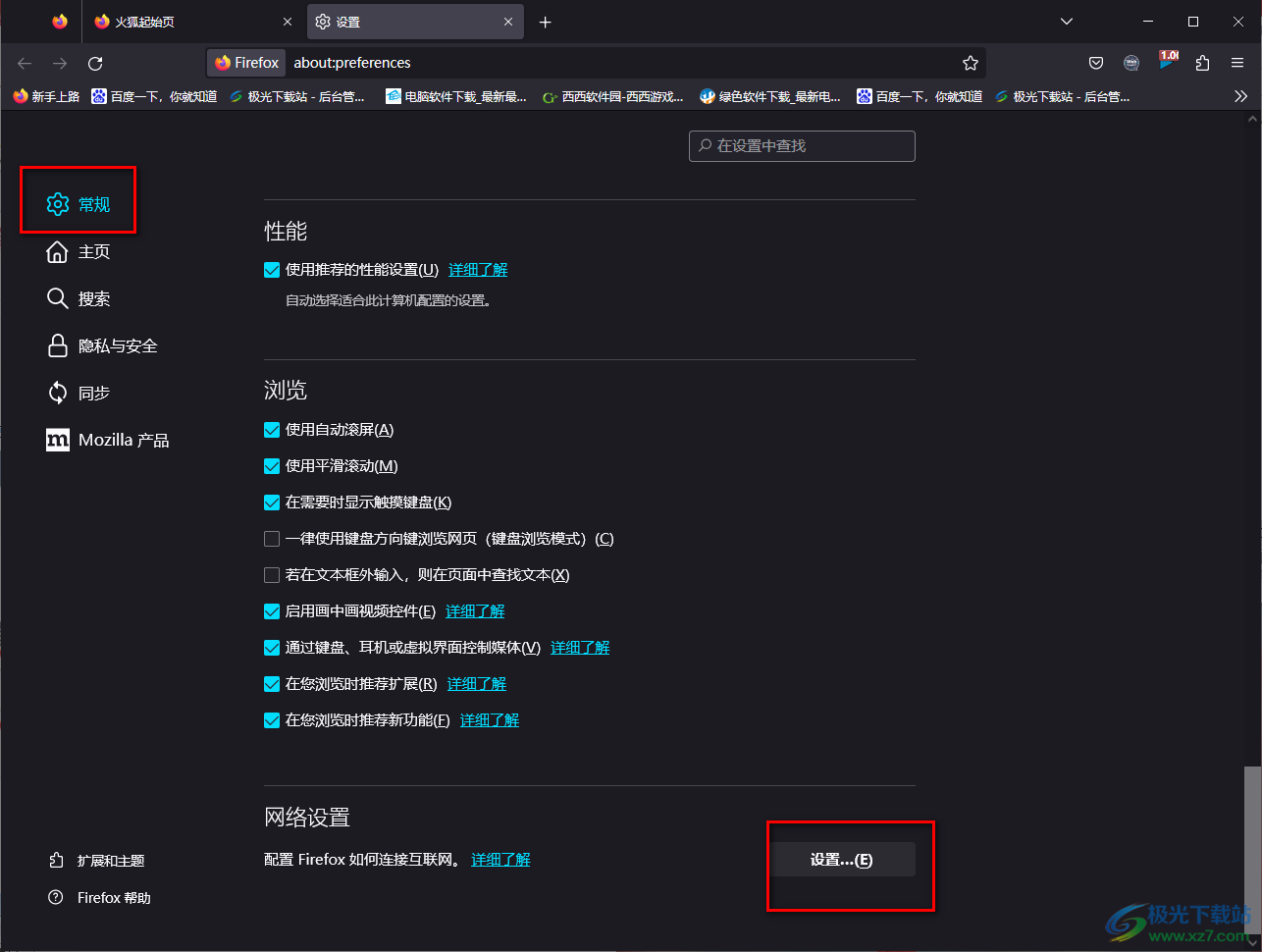This screenshot has height=952, width=1262.
Task: Go forward with the forward arrow
Action: tap(61, 63)
